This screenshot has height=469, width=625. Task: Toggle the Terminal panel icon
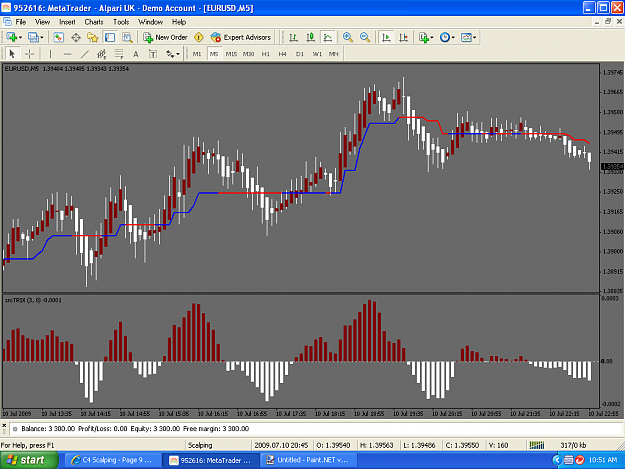110,37
